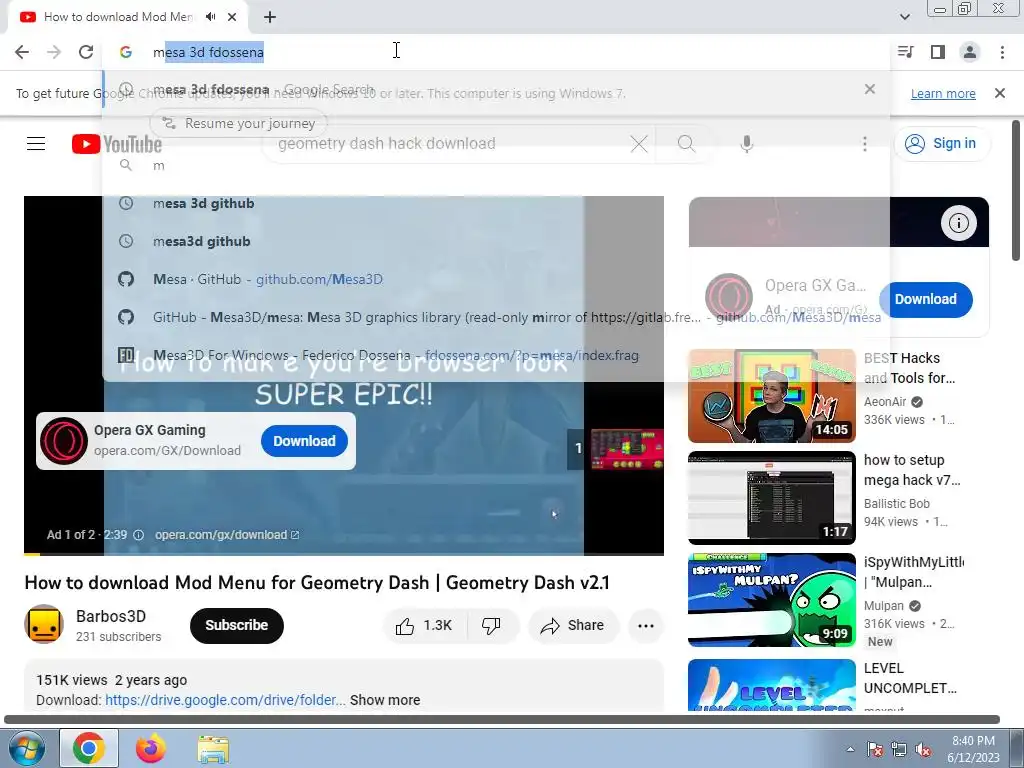Click the address bar text

pos(208,52)
